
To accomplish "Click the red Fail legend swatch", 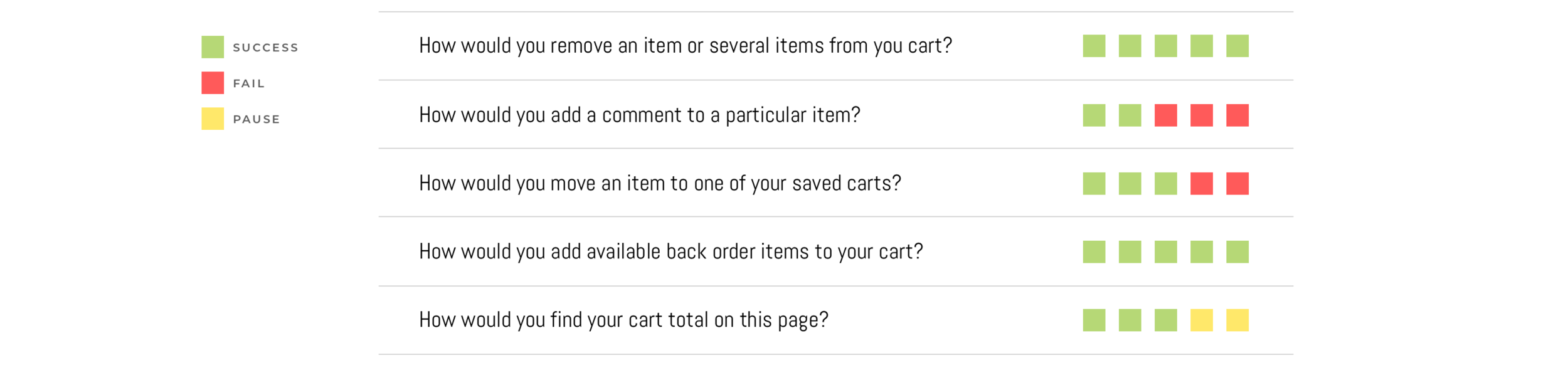I will (213, 83).
